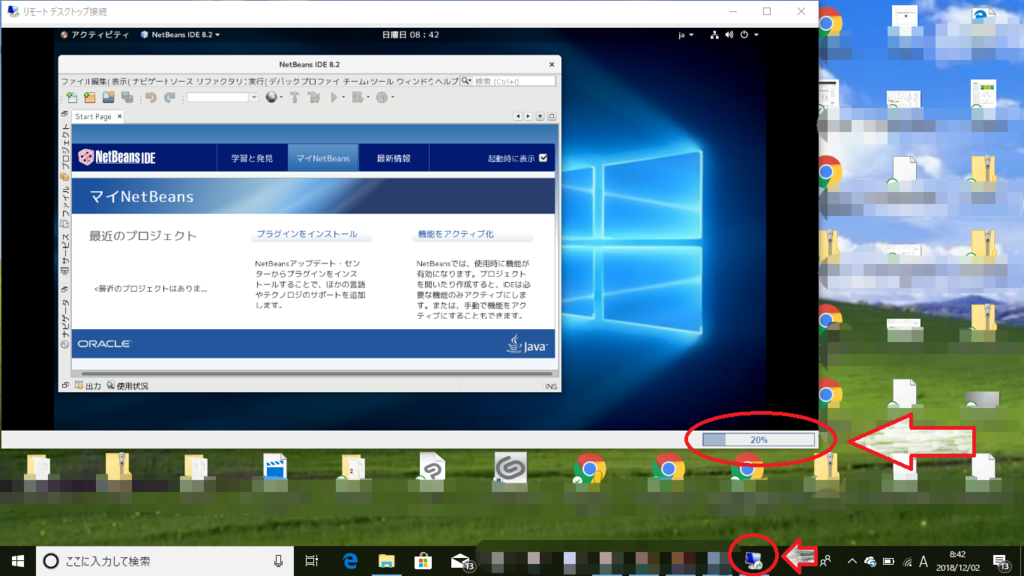Click the GNOME volume speaker icon
The width and height of the screenshot is (1024, 576).
pos(729,35)
